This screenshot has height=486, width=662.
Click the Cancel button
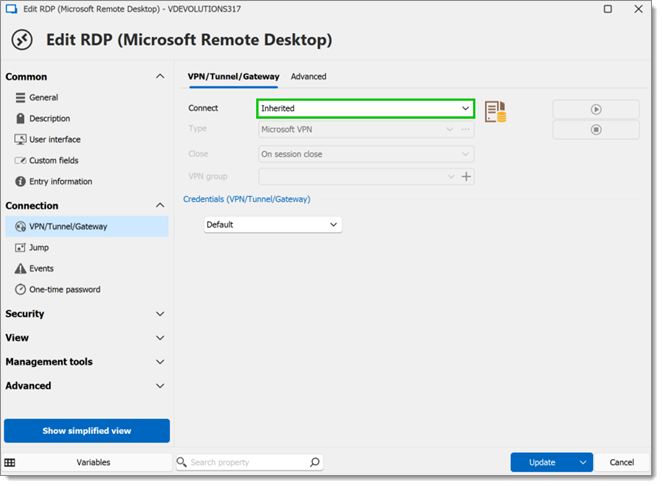621,462
